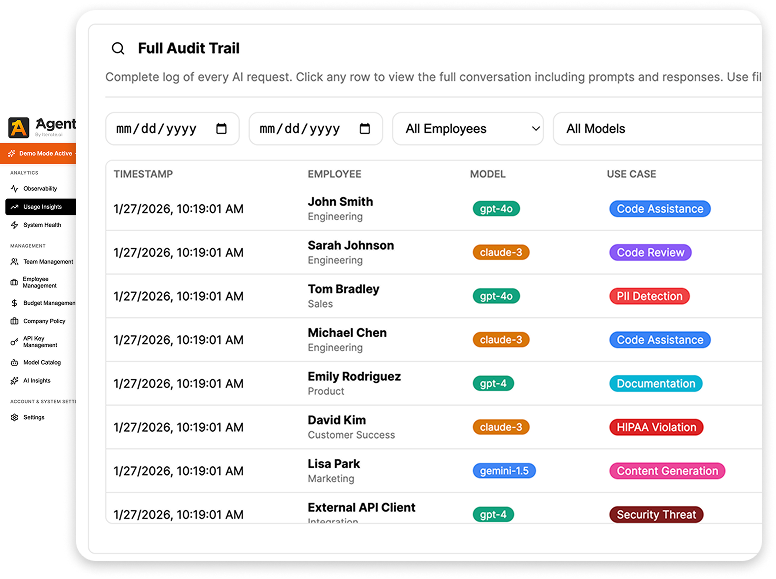Click the Observability pulse icon in sidebar
776x579 pixels.
[14, 189]
